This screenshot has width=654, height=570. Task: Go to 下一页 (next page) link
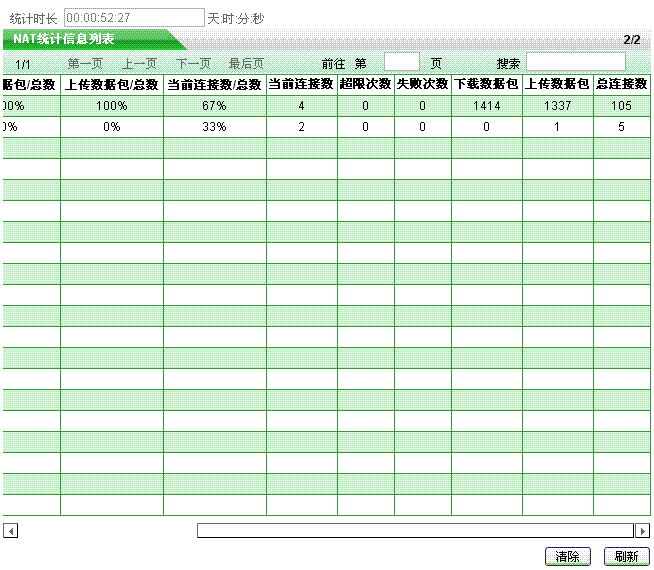pos(193,63)
